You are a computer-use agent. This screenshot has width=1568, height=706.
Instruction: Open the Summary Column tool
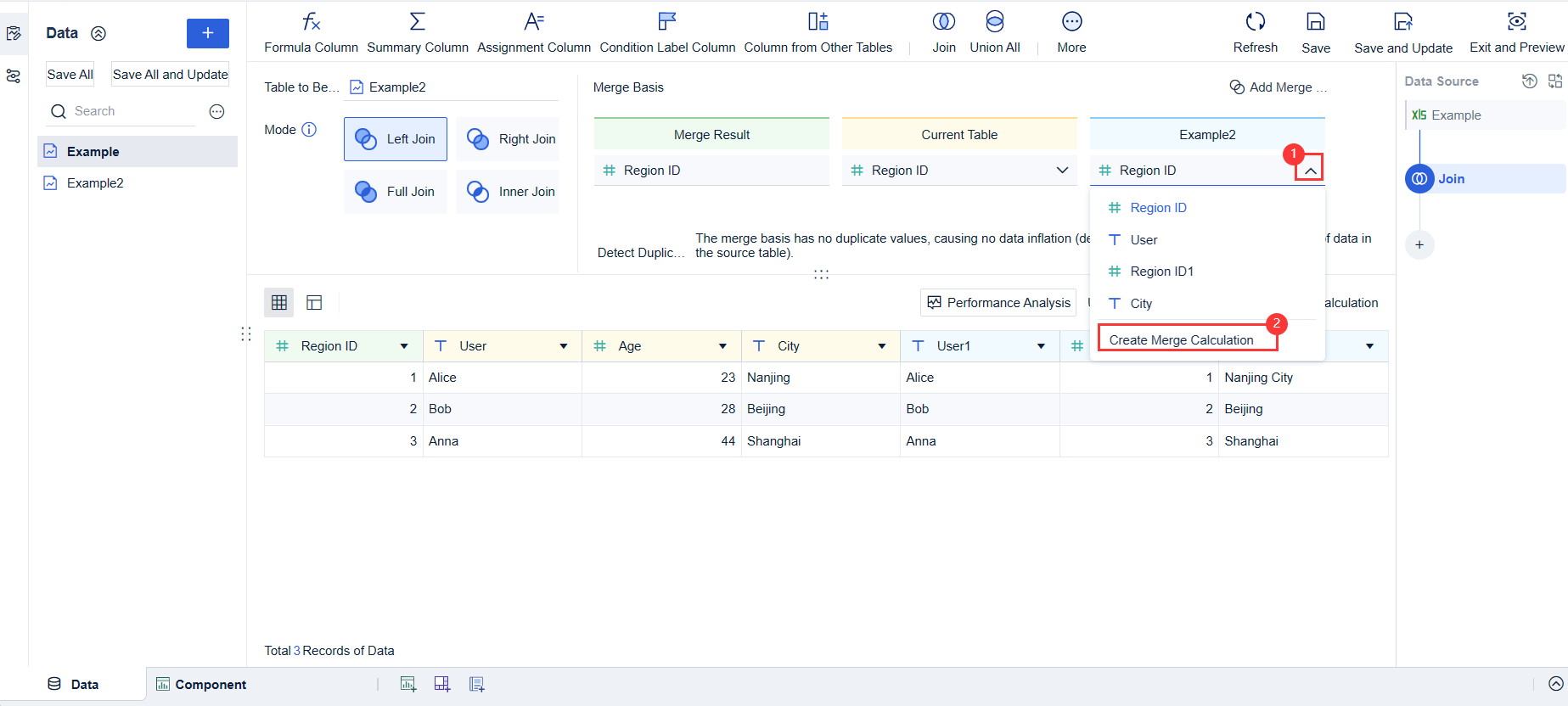(x=417, y=22)
